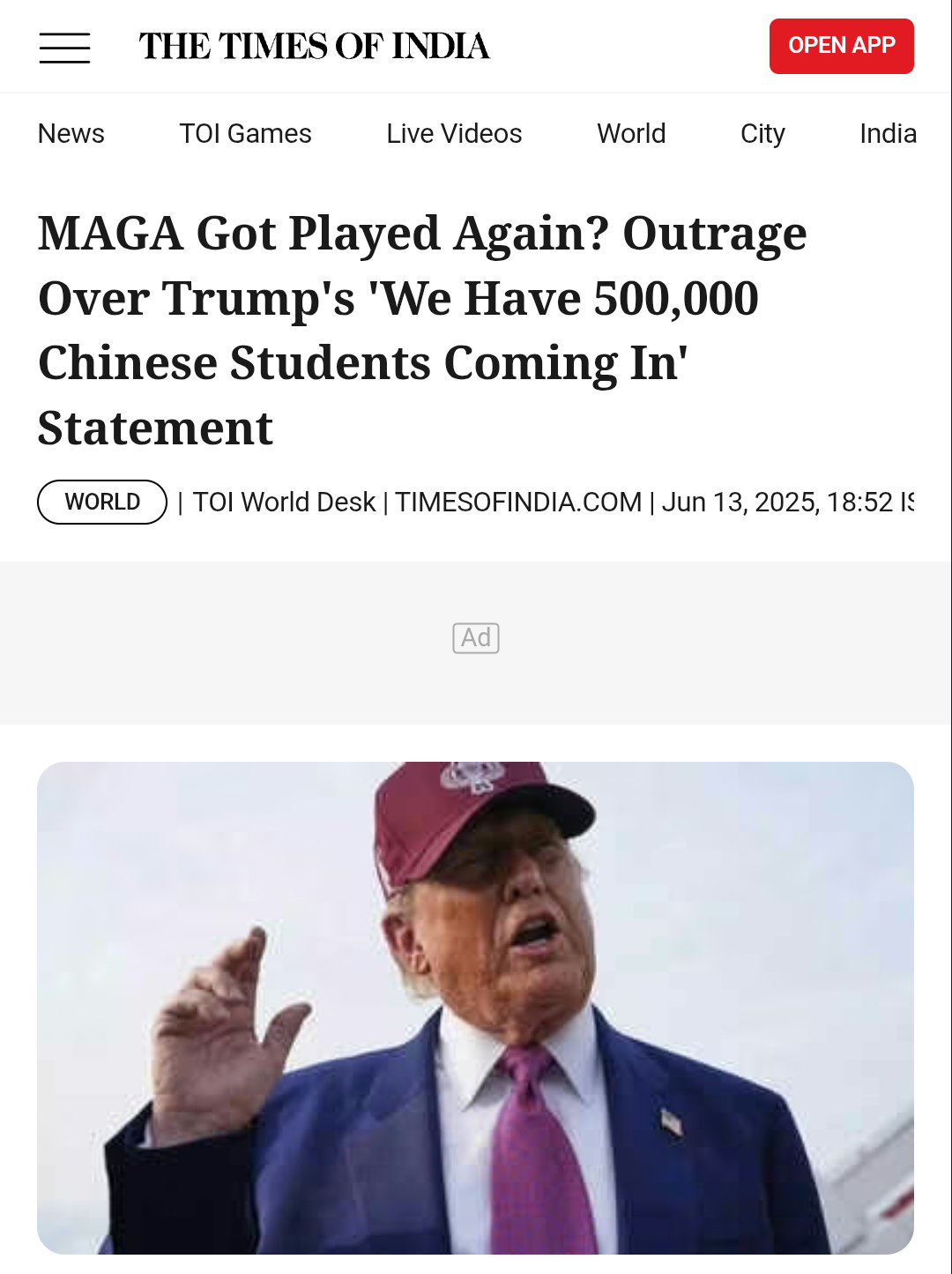Click the WORLD category pill tag

pos(102,502)
